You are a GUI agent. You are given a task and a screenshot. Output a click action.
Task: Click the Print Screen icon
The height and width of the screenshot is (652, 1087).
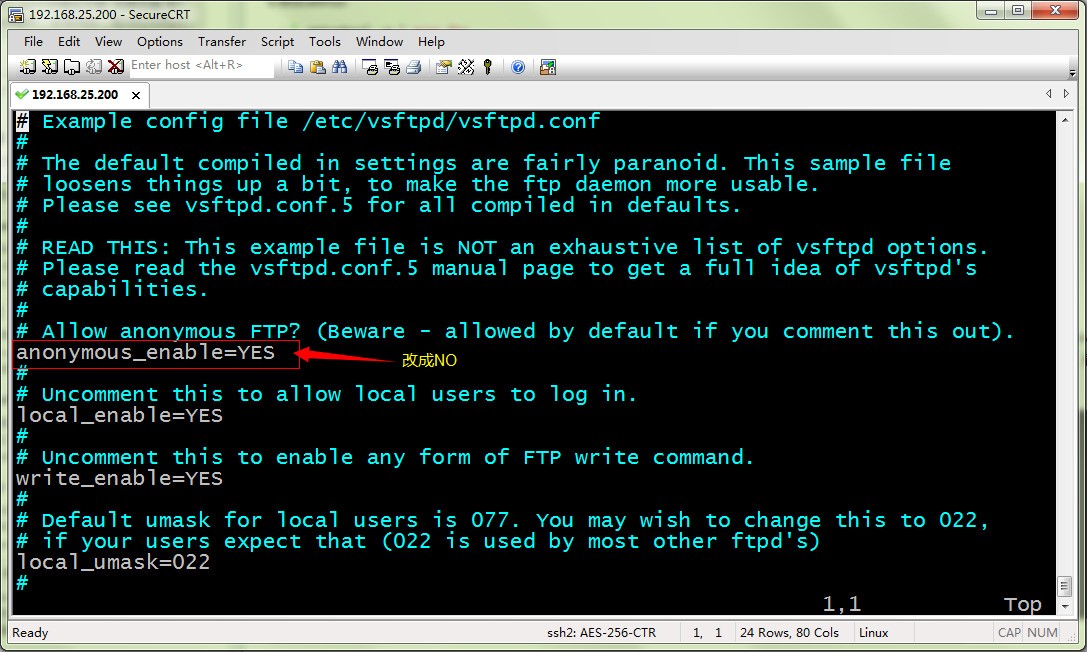(x=370, y=67)
